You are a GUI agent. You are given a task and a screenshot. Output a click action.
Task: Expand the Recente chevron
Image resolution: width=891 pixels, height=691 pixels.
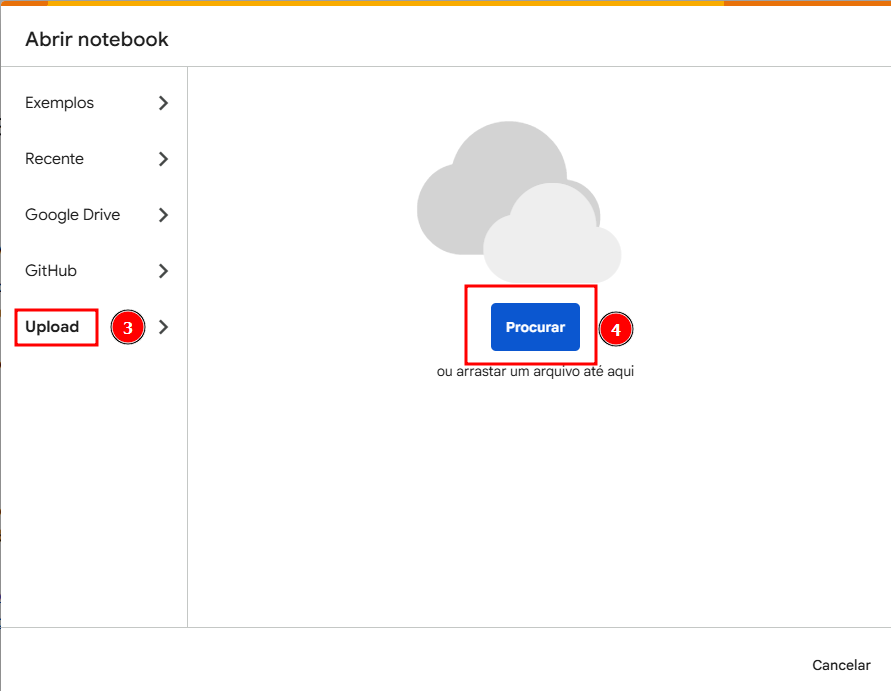(x=163, y=158)
